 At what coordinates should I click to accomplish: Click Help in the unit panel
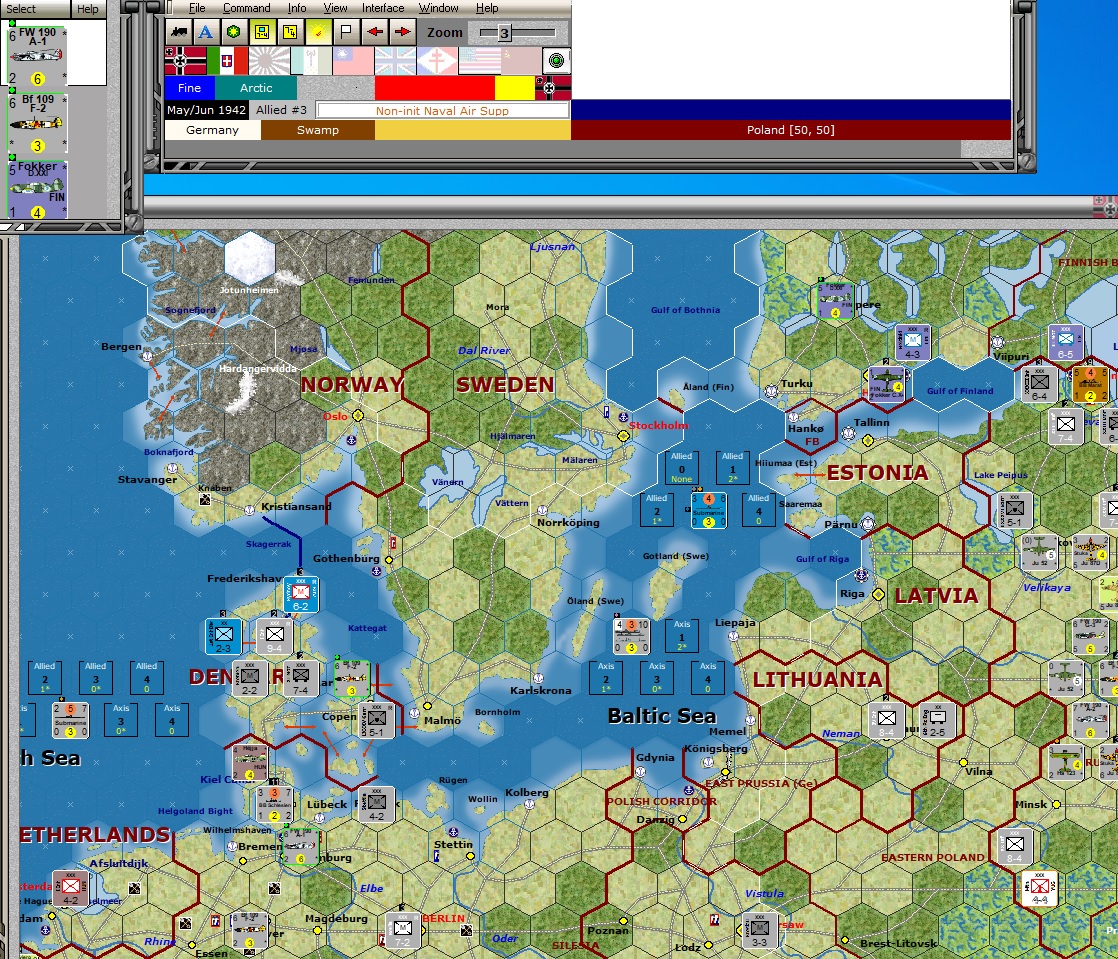click(88, 9)
